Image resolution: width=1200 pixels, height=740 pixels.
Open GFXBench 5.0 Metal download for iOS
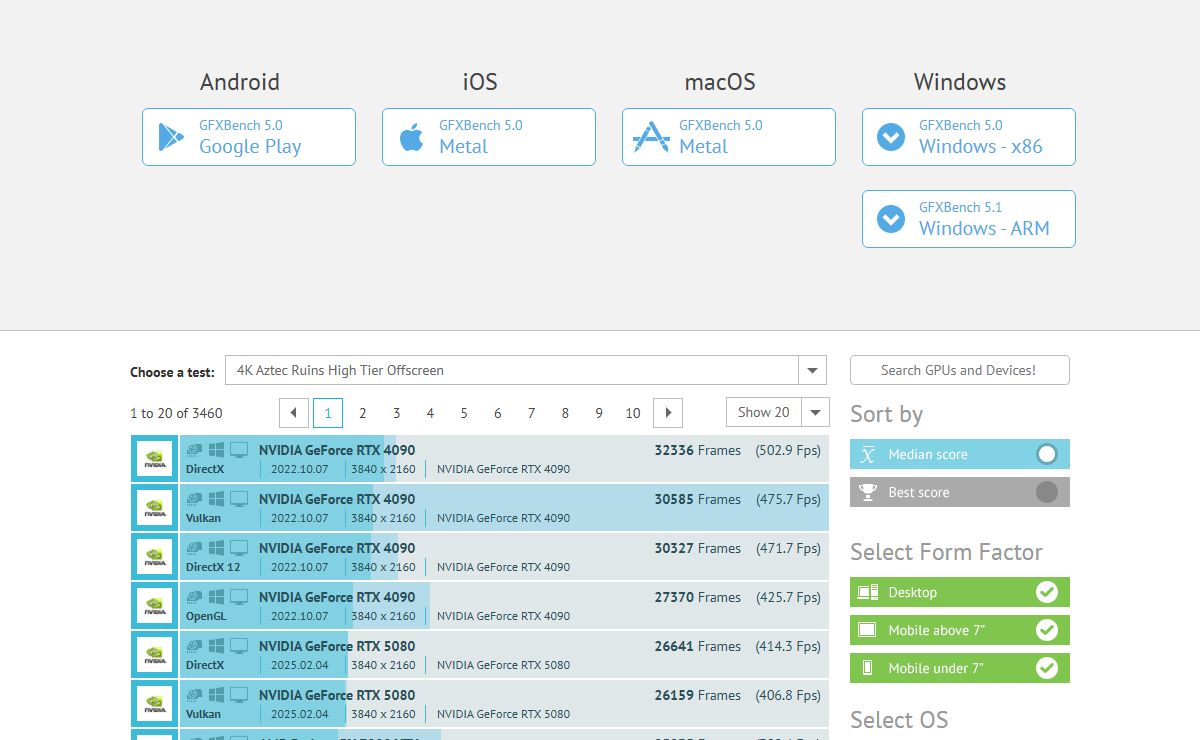(x=489, y=137)
